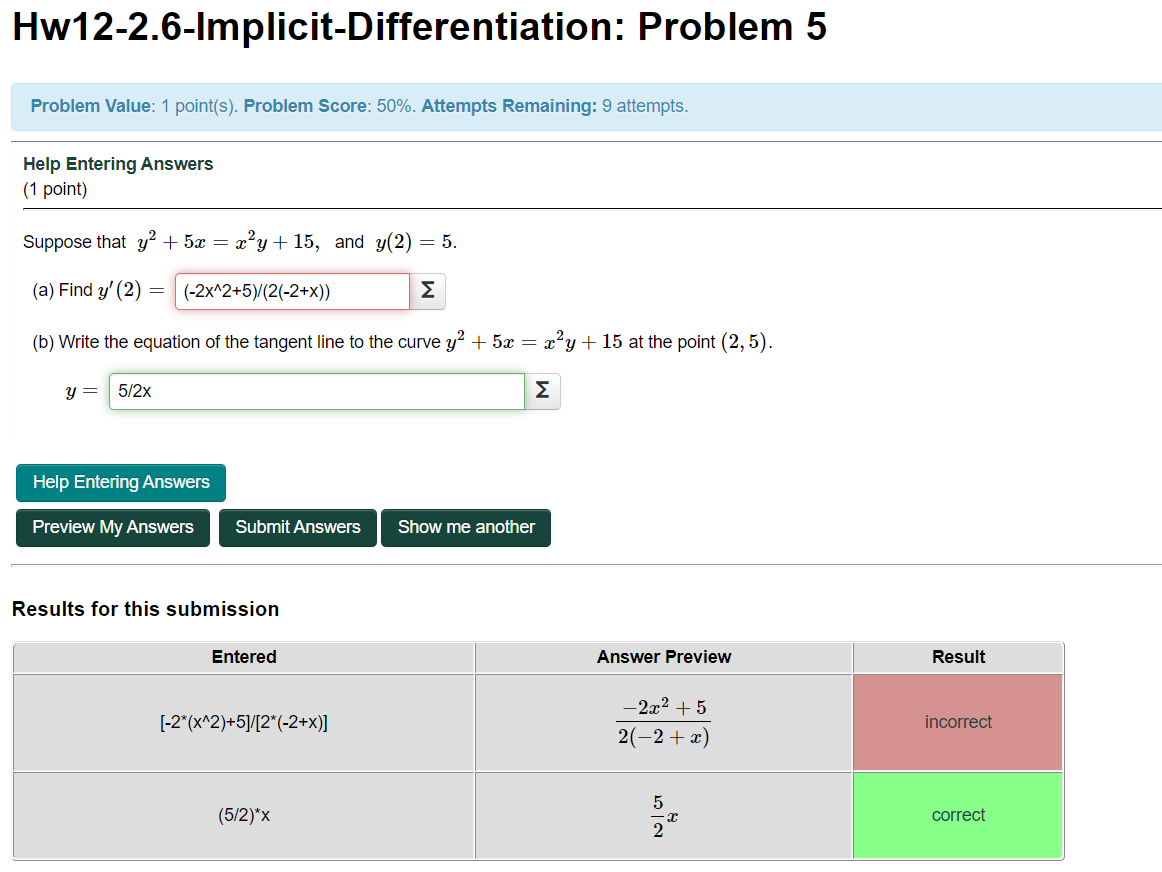Click the Help Entering Answers link above the problem
1162x872 pixels.
[x=118, y=163]
